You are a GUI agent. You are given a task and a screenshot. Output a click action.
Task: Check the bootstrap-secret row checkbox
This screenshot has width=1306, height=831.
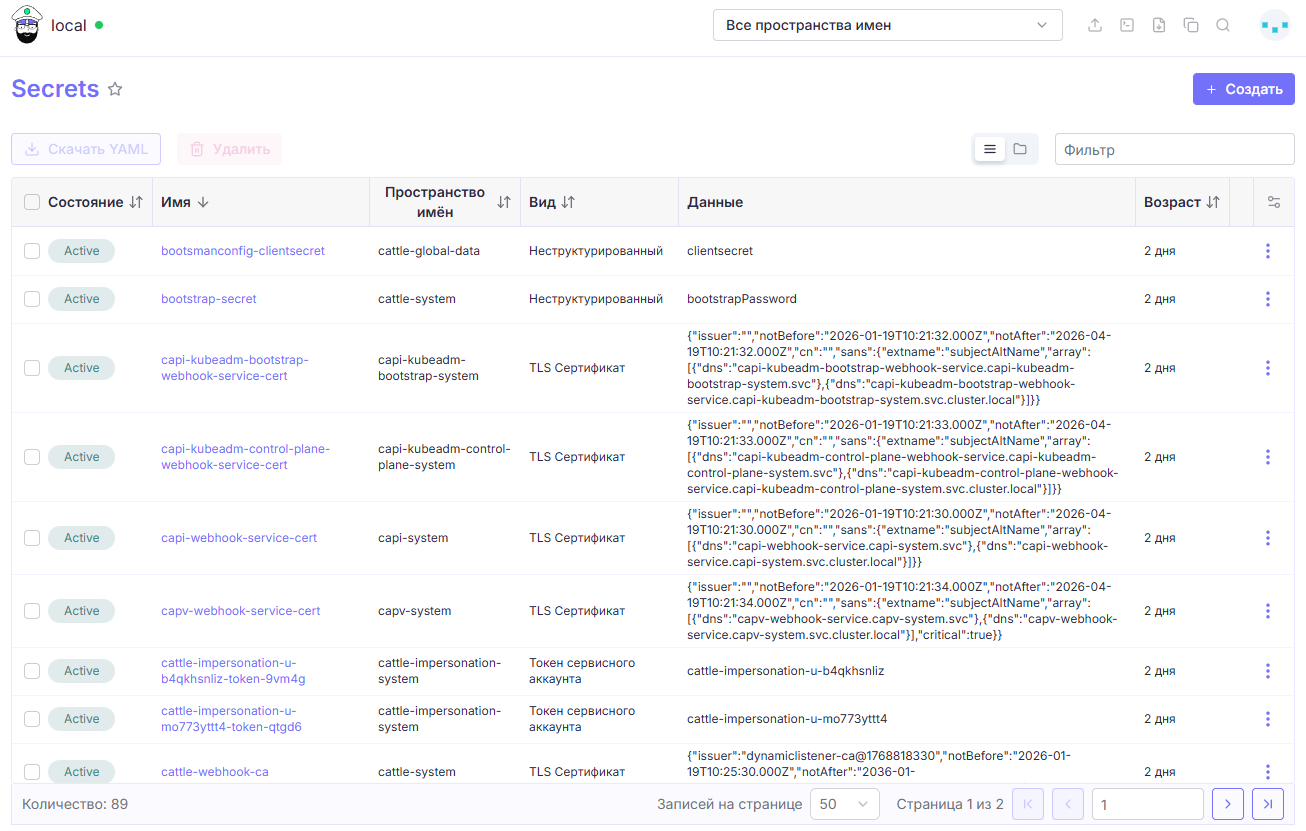pyautogui.click(x=32, y=299)
